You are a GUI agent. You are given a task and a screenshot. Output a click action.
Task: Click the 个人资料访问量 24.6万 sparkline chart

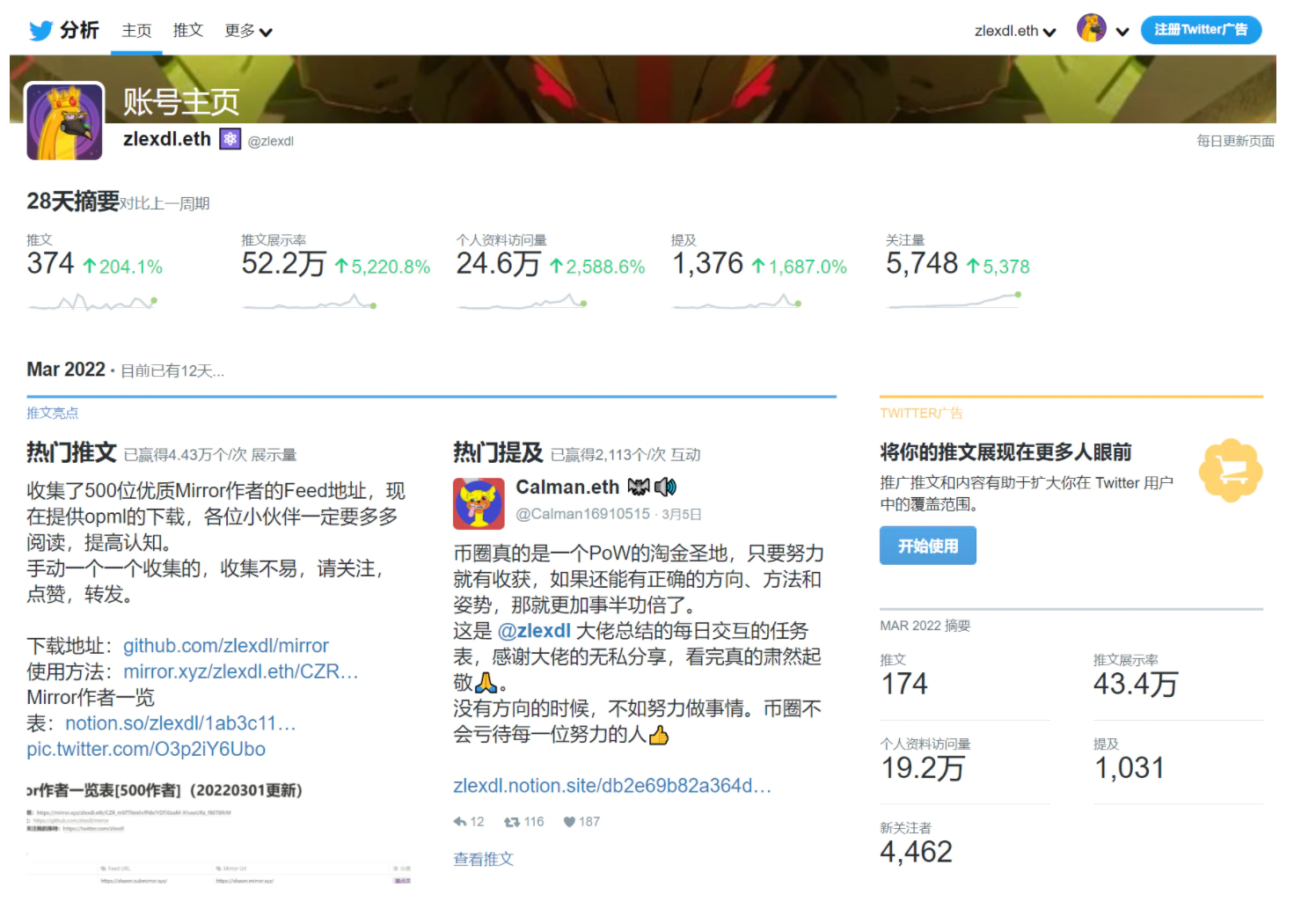[x=522, y=304]
